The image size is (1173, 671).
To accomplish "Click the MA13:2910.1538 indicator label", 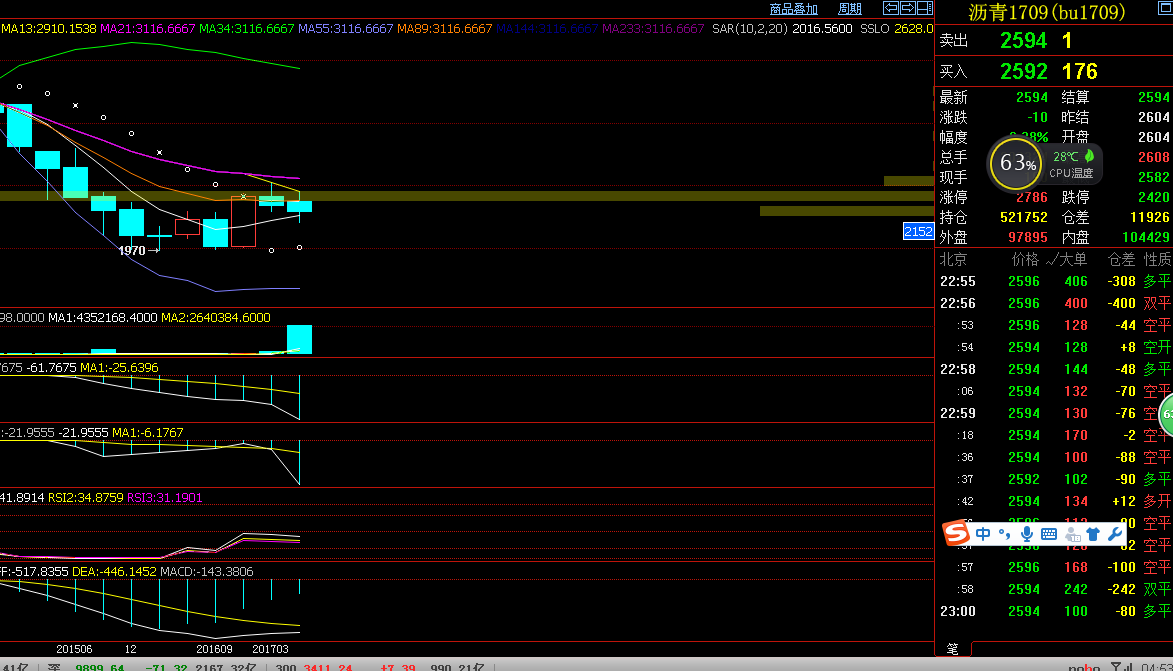I will click(x=49, y=28).
